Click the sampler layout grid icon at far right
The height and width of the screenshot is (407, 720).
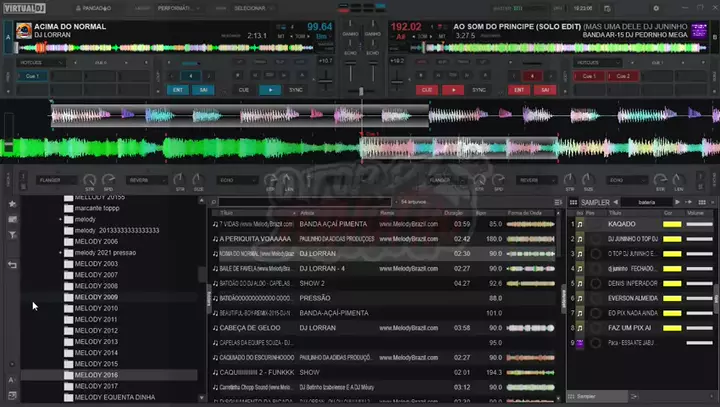coord(702,202)
